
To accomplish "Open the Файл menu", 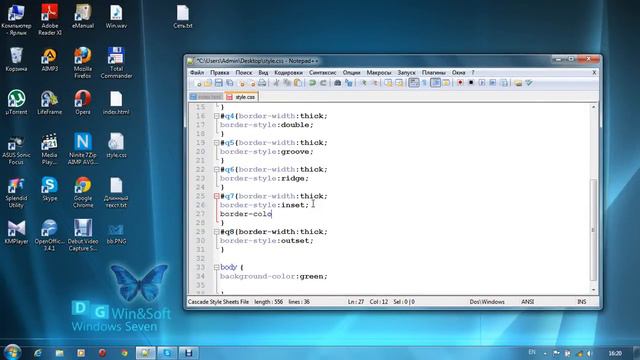I will click(197, 72).
